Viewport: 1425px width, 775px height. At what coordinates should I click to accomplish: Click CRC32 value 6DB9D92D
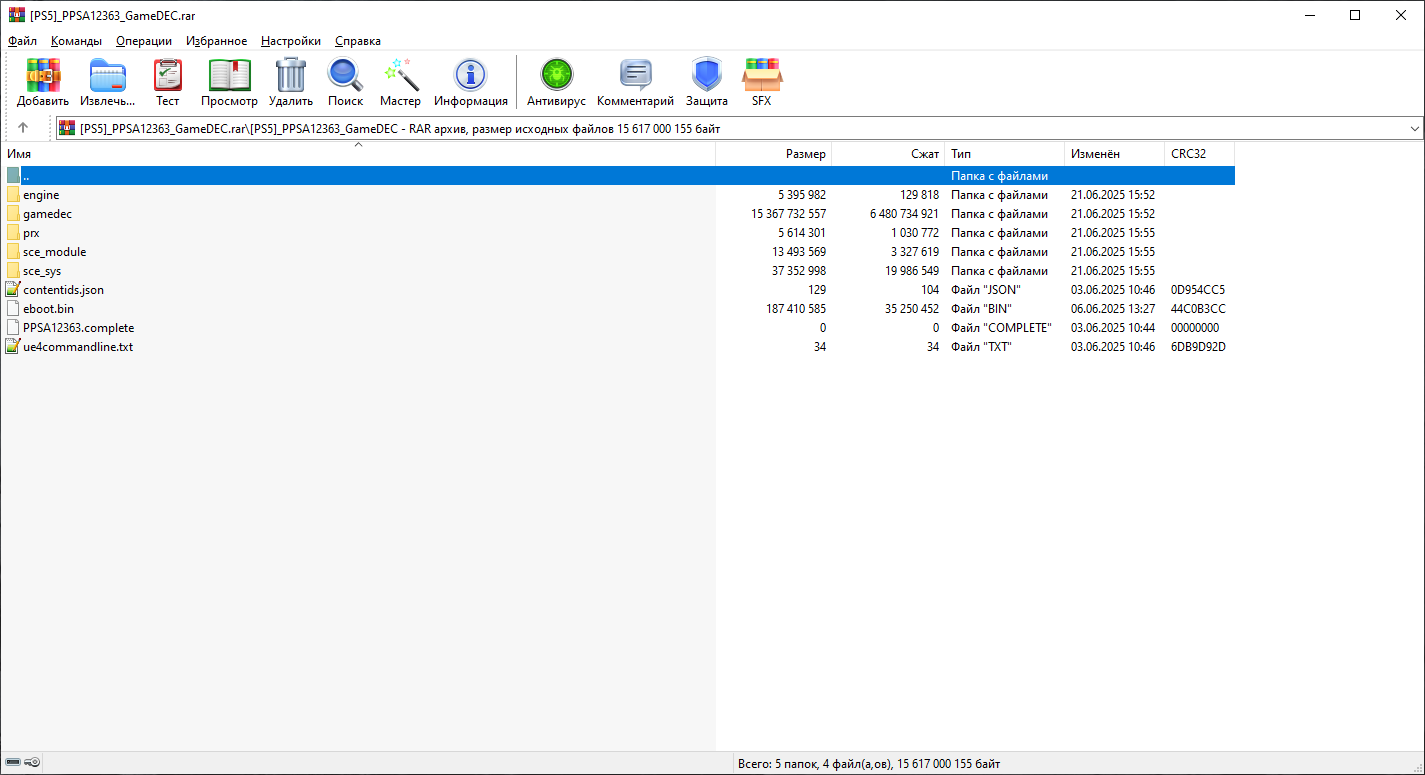point(1198,347)
